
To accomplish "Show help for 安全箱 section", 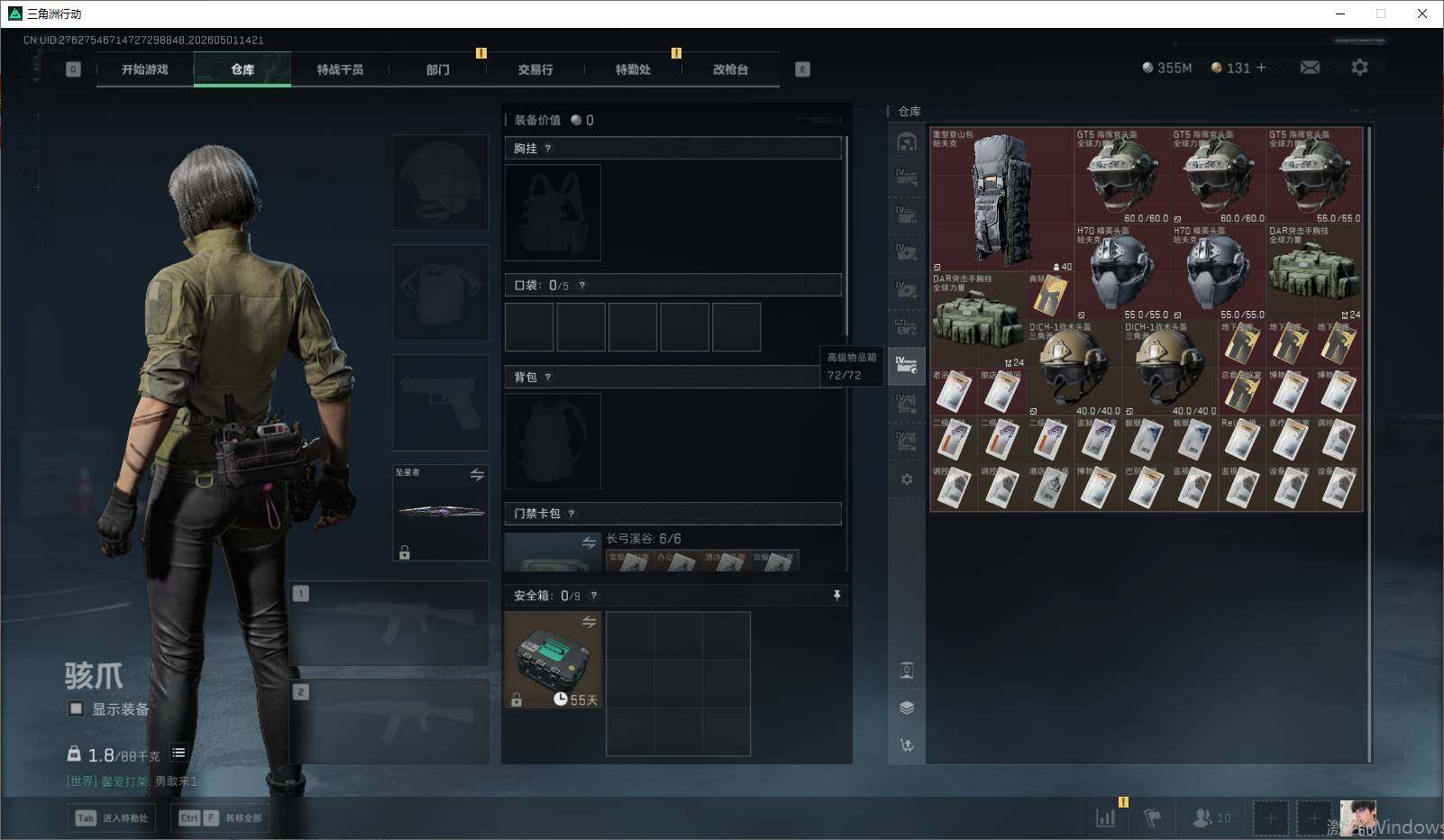I will click(x=592, y=596).
